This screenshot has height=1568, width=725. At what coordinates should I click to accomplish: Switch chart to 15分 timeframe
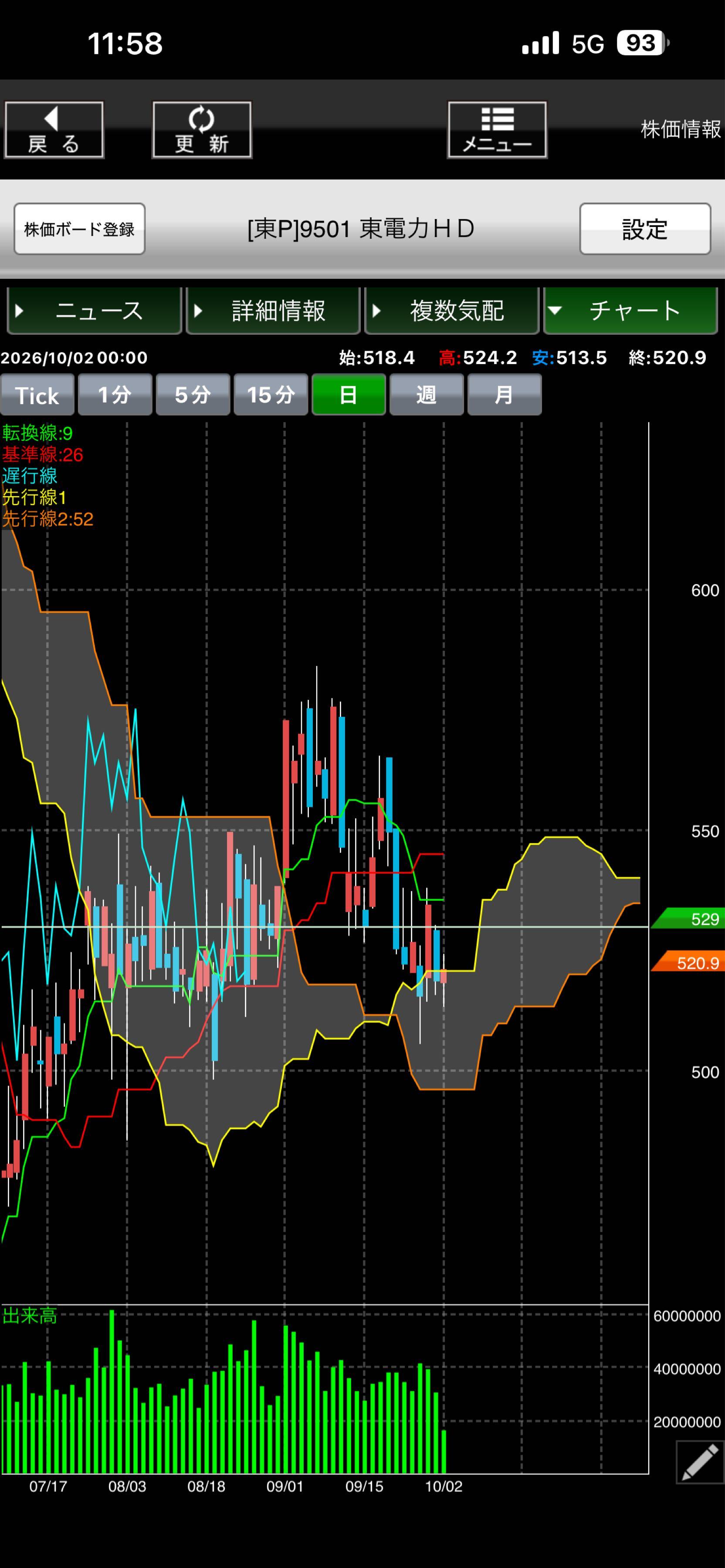click(271, 395)
